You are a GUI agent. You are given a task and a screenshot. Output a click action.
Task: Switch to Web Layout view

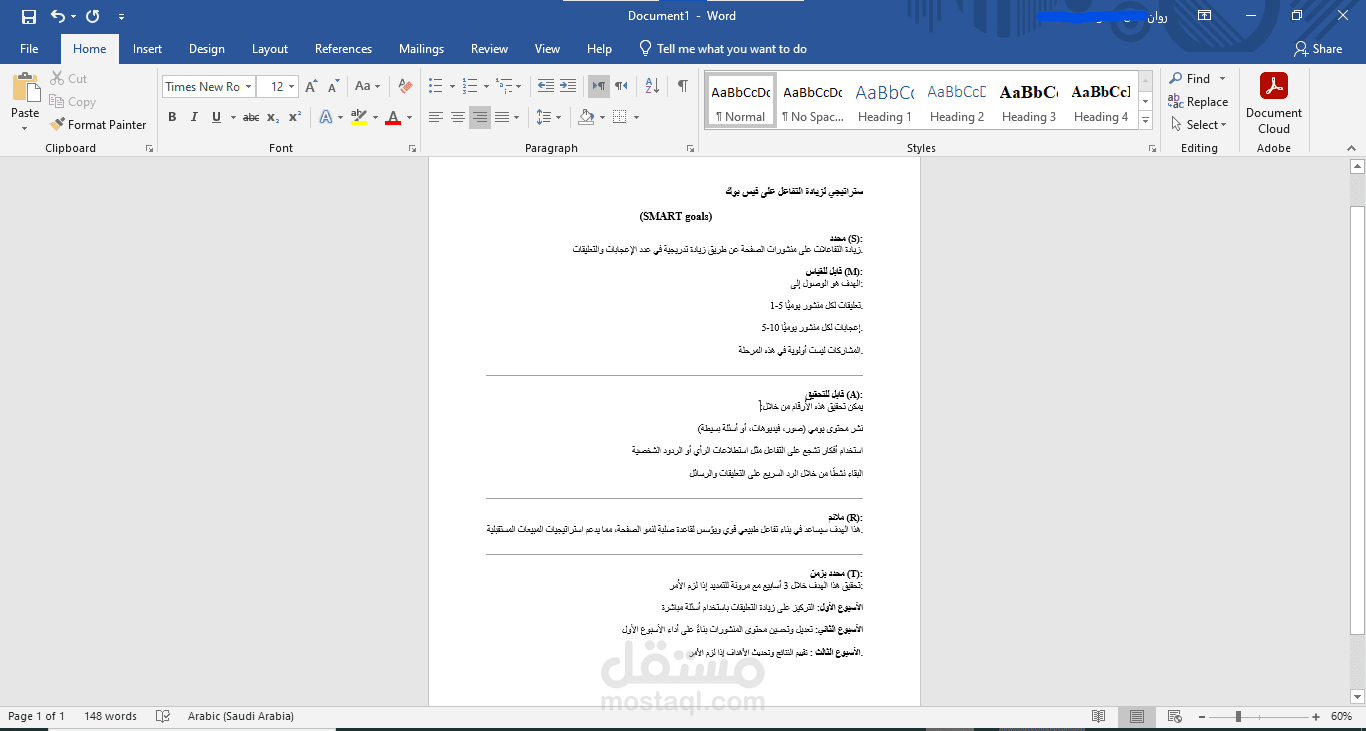1174,716
